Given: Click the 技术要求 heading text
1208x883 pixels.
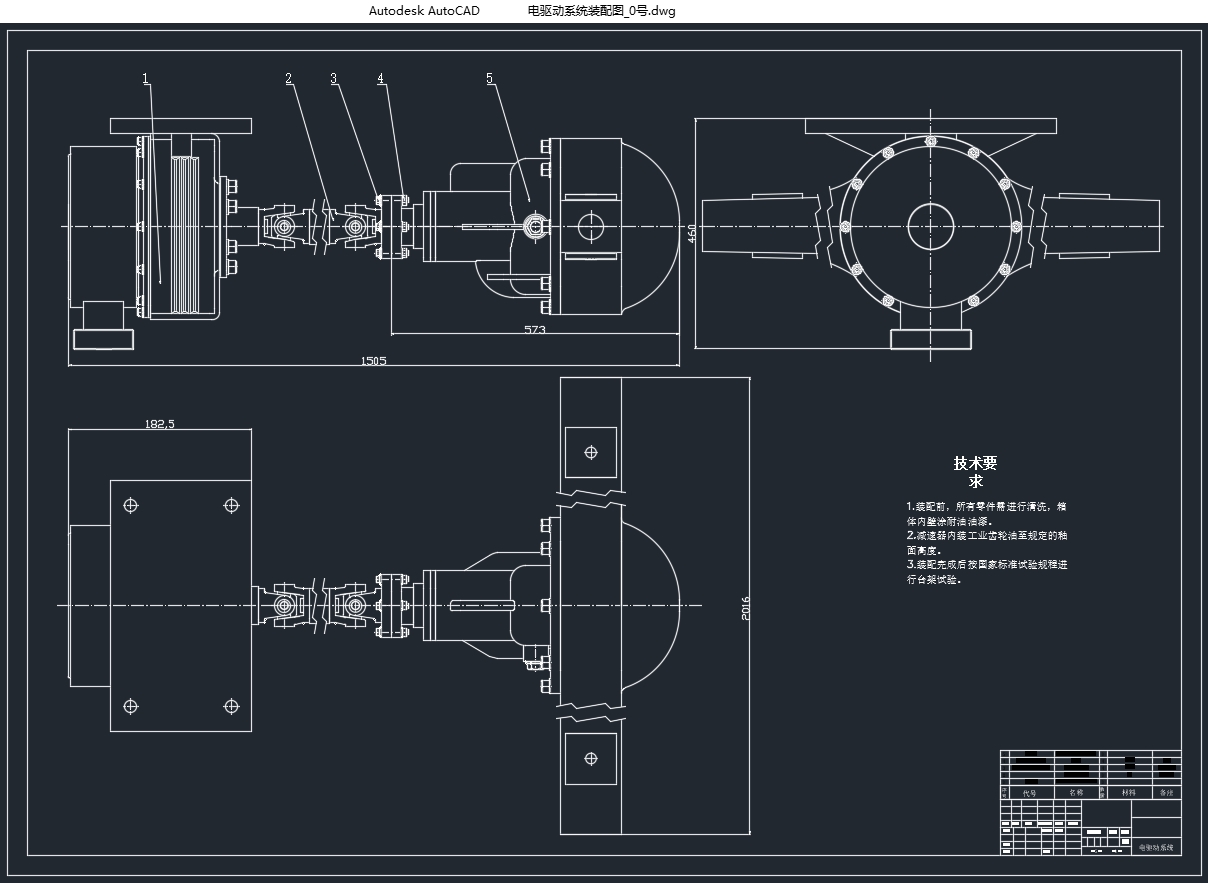Looking at the screenshot, I should tap(975, 471).
